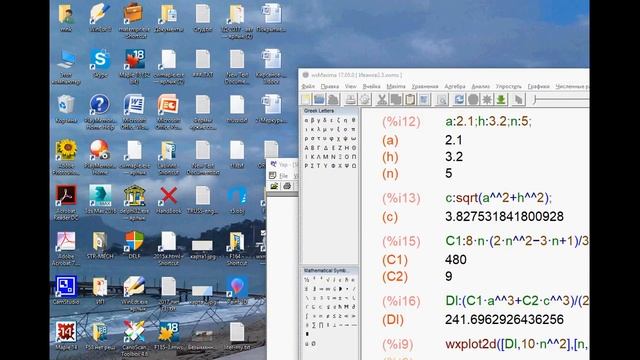
Task: Select the Skype desktop icon
Action: (x=100, y=64)
